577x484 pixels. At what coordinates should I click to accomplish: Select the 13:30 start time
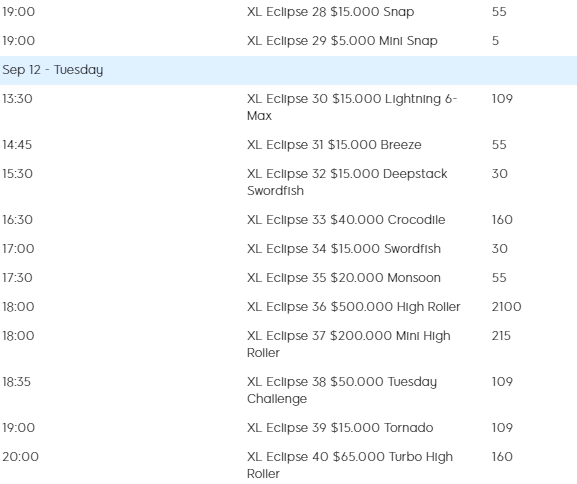17,99
